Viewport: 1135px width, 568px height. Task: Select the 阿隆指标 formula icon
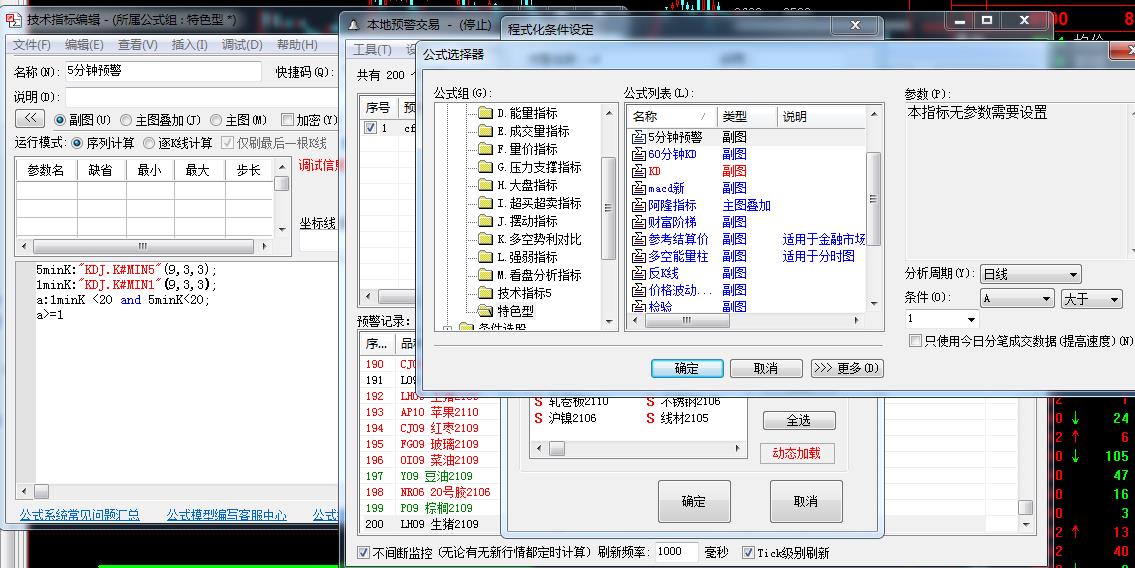(x=638, y=205)
